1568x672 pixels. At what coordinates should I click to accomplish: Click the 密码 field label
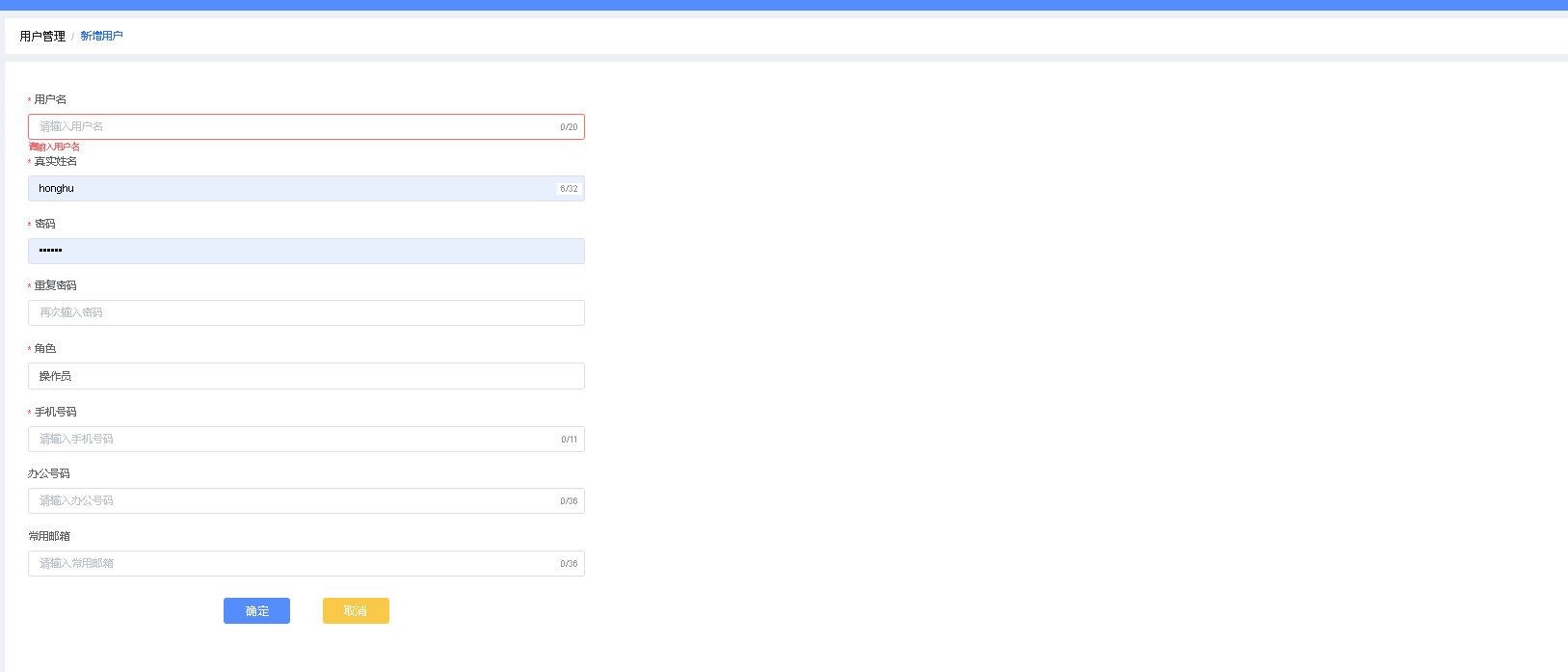pyautogui.click(x=45, y=224)
